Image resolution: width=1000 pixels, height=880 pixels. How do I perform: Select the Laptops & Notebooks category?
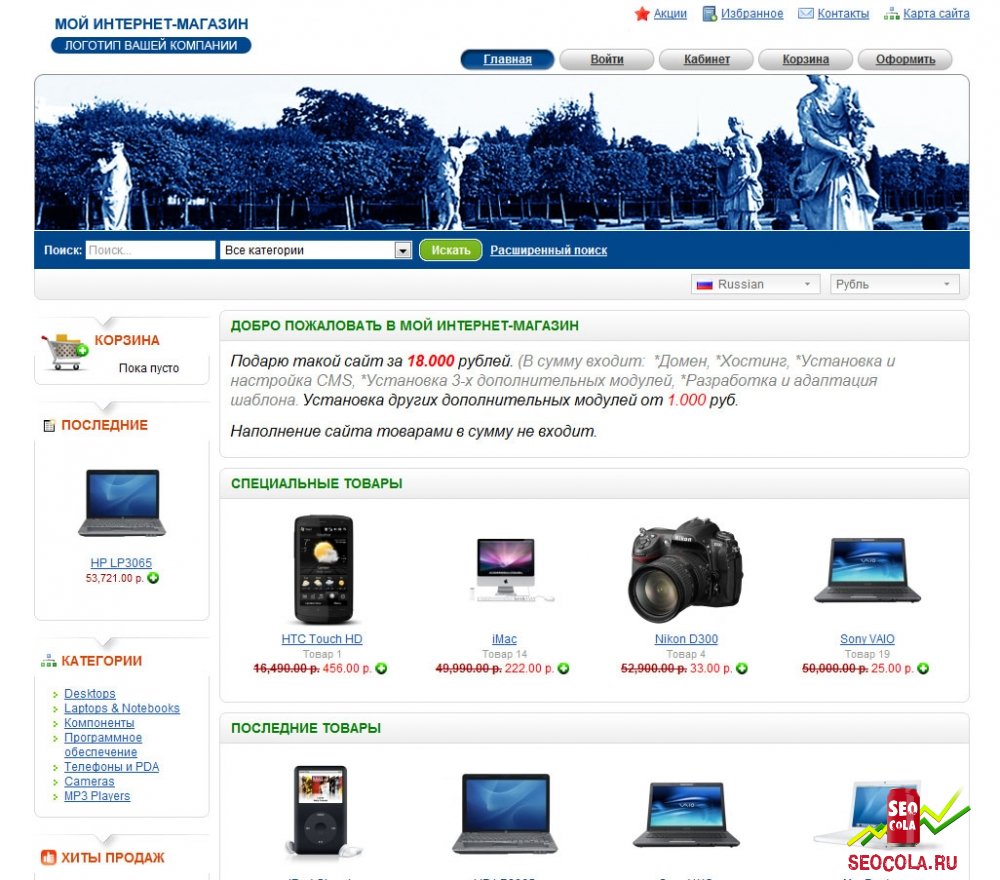(x=122, y=708)
